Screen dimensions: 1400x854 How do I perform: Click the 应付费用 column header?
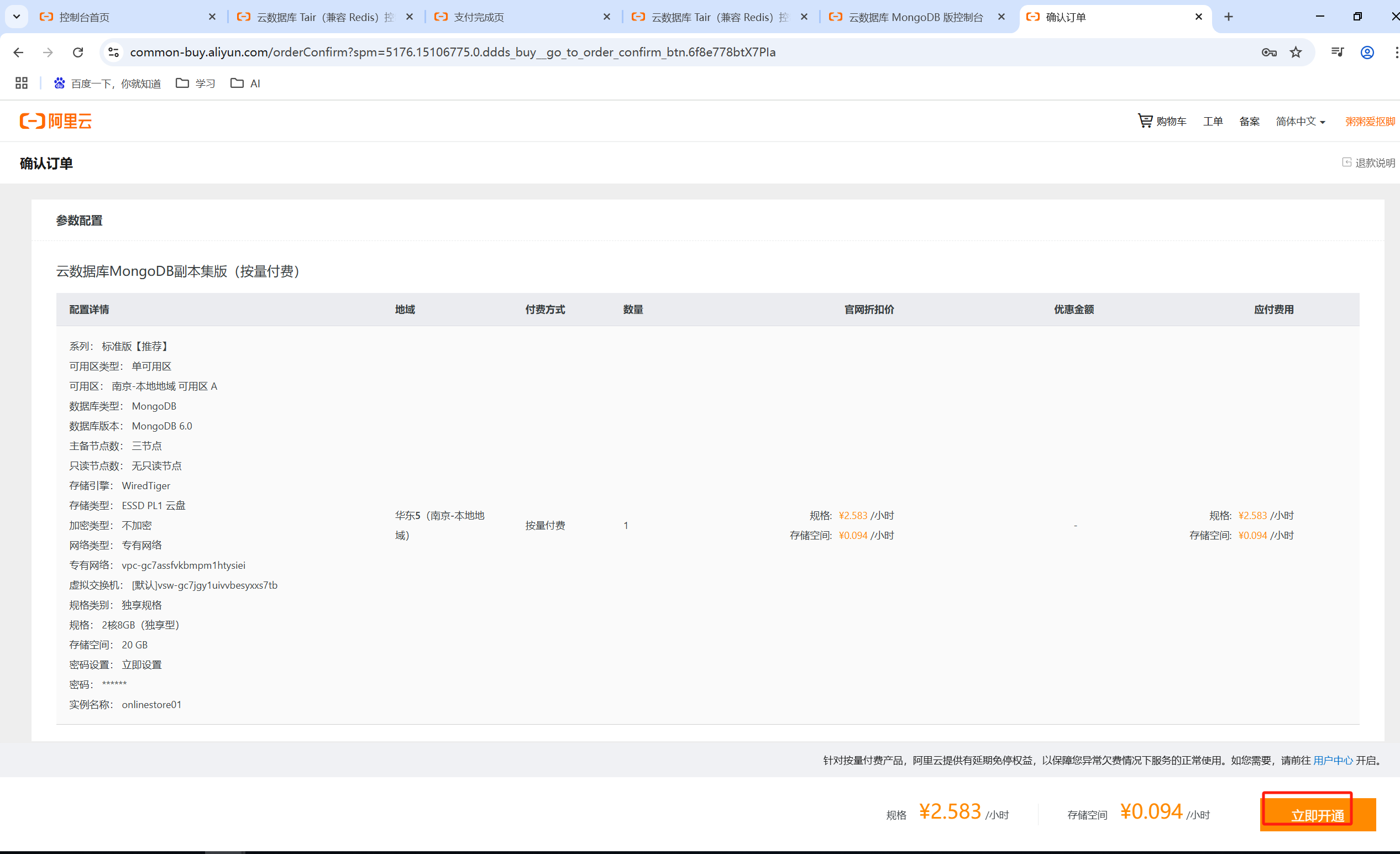click(1273, 310)
